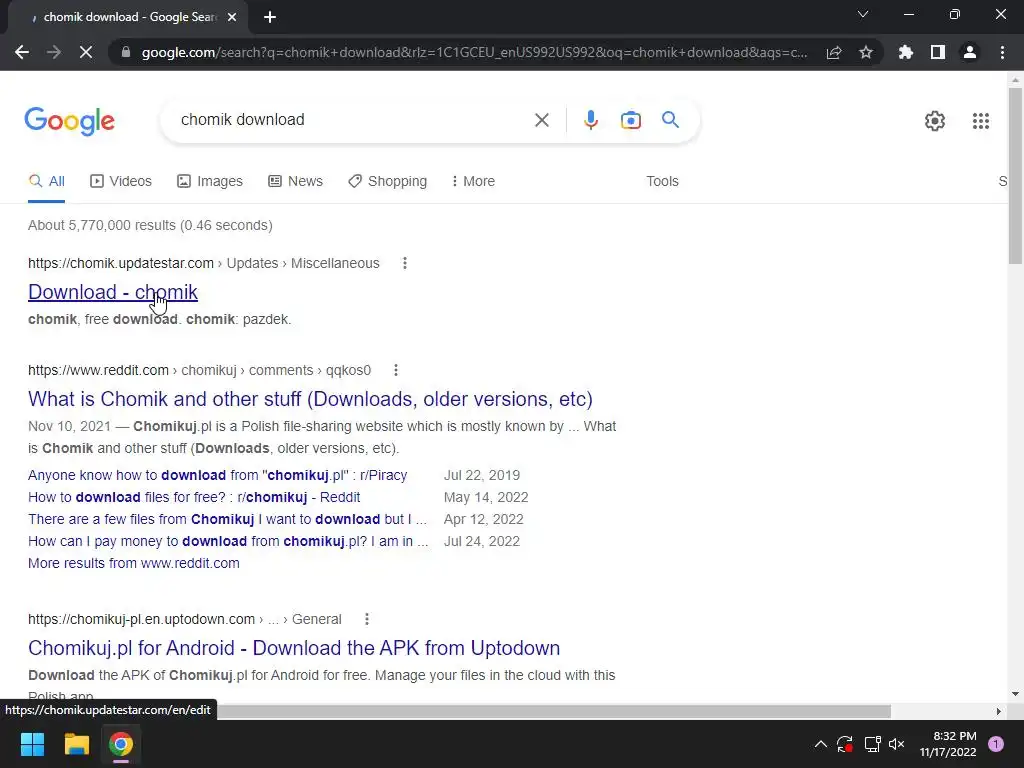Click the chomik.updatestar.com URL breadcrumb

click(x=204, y=263)
